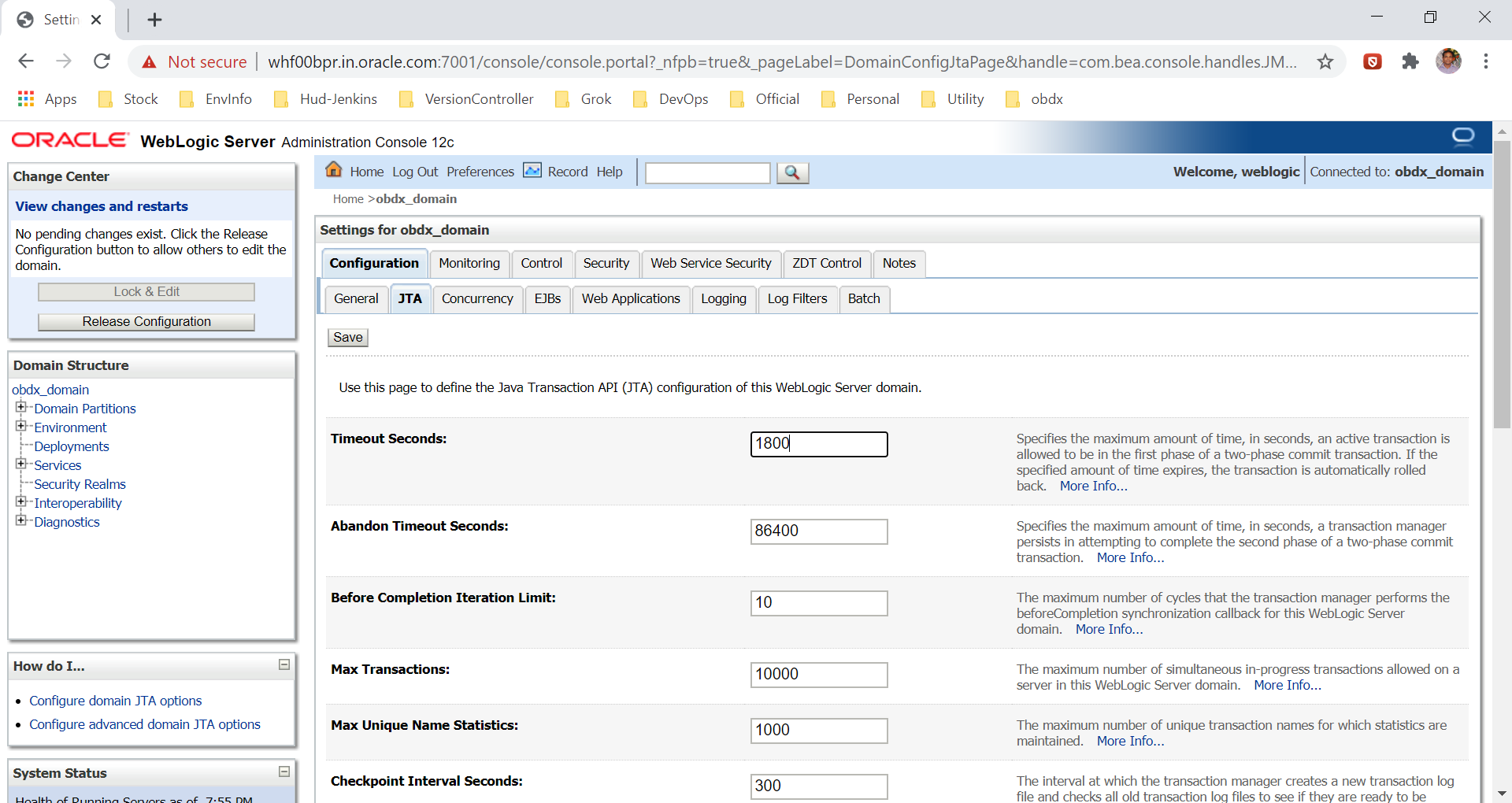Open View changes and restarts link
The image size is (1512, 803).
[102, 206]
